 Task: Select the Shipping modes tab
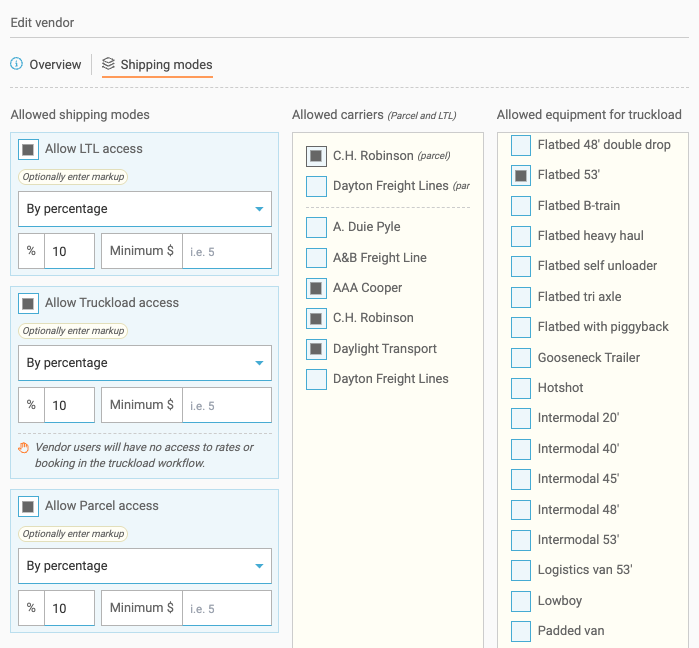[x=166, y=65]
